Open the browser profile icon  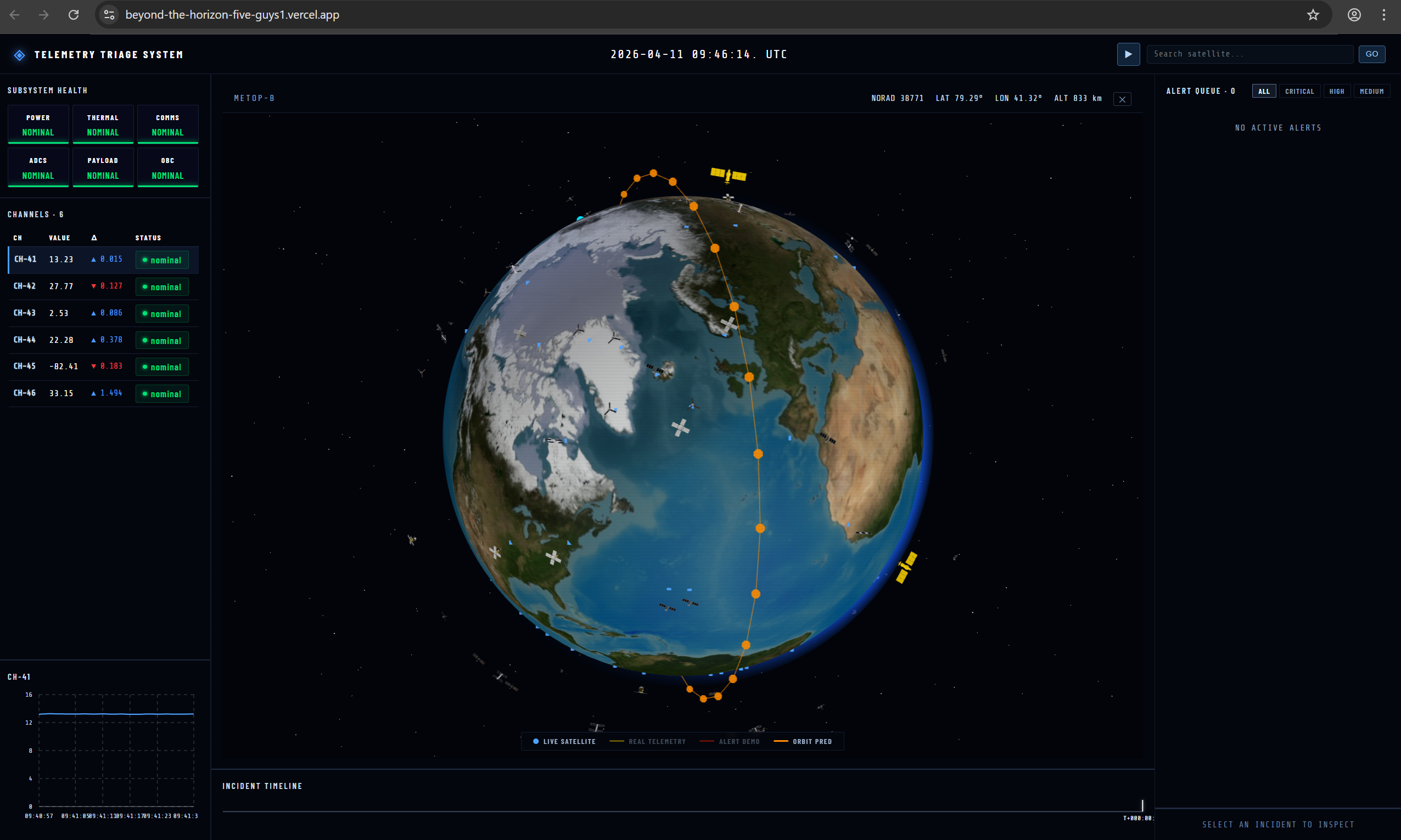1354,15
